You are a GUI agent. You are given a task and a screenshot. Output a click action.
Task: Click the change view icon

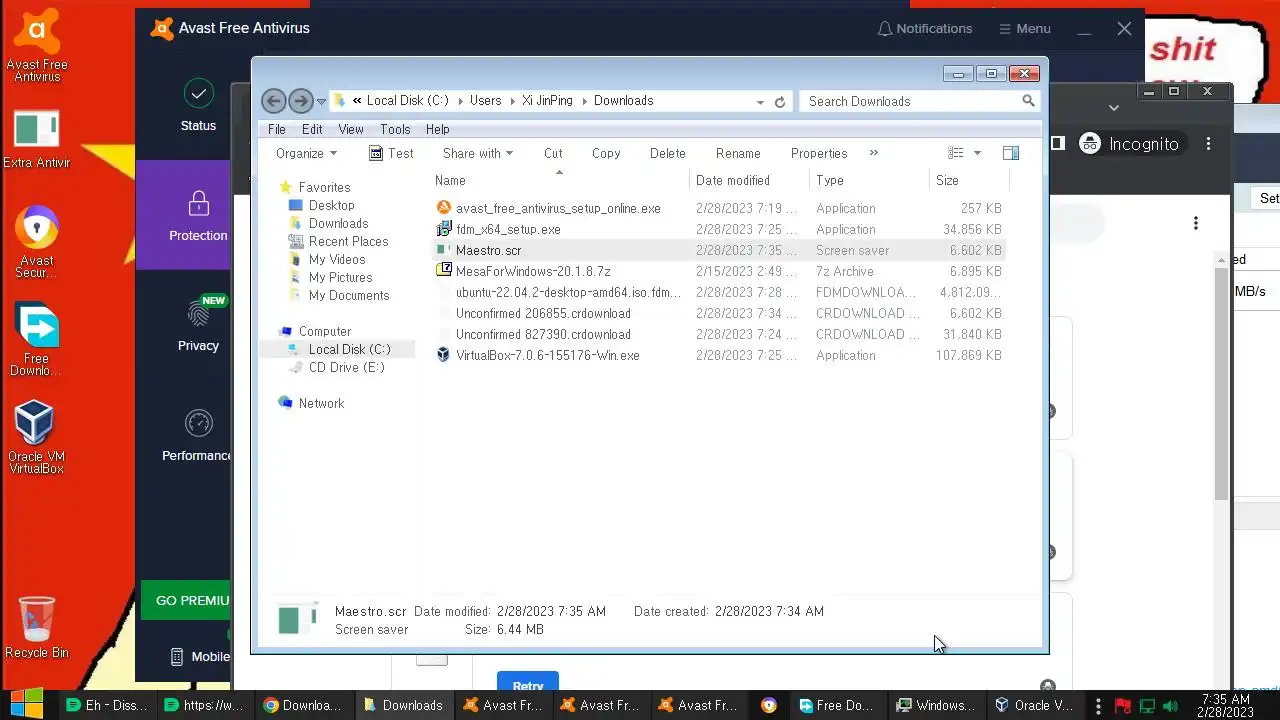coord(956,153)
